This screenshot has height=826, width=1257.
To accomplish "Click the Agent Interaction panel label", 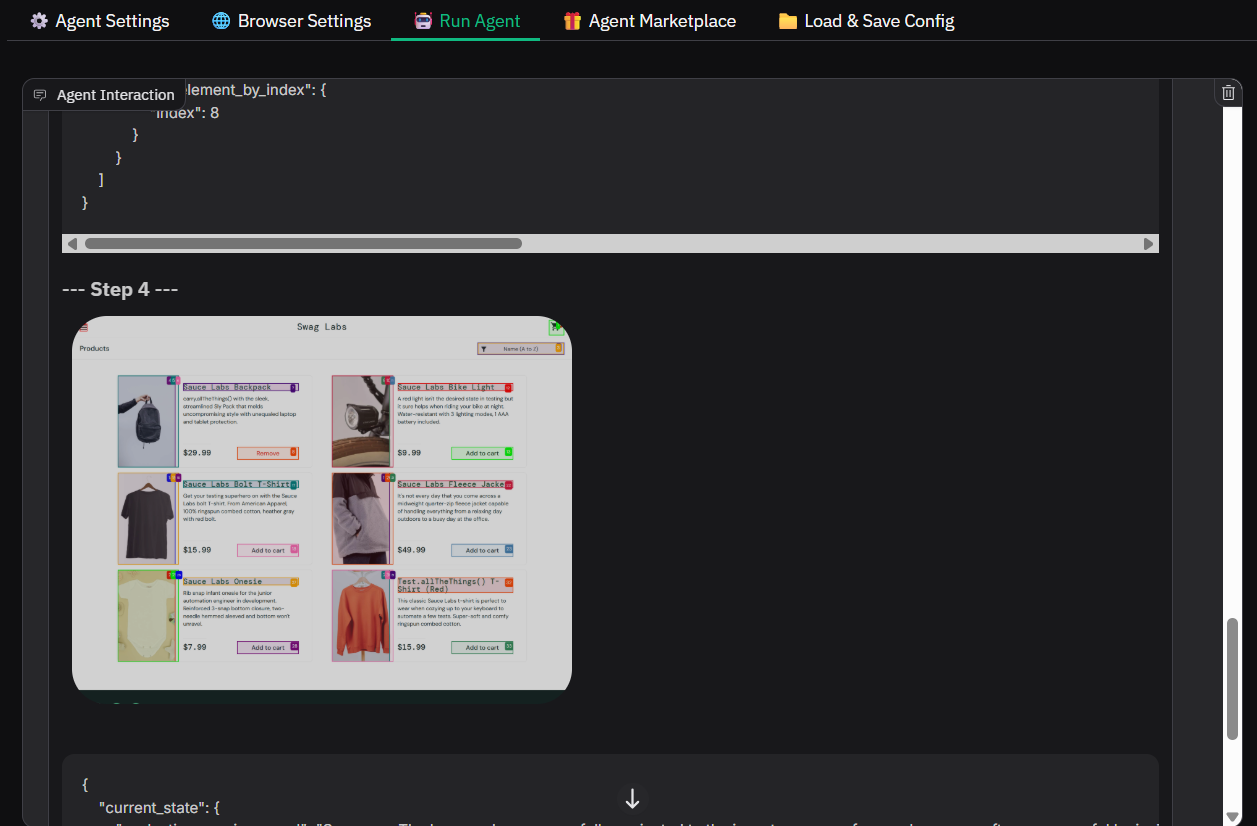I will click(115, 95).
